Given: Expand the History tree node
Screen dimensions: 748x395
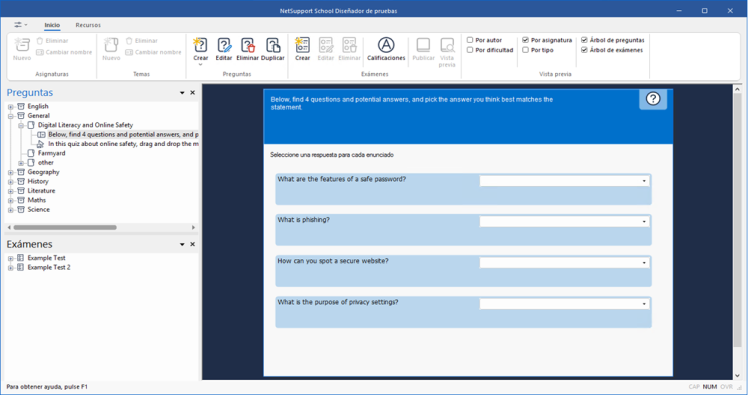Looking at the screenshot, I should click(x=10, y=182).
